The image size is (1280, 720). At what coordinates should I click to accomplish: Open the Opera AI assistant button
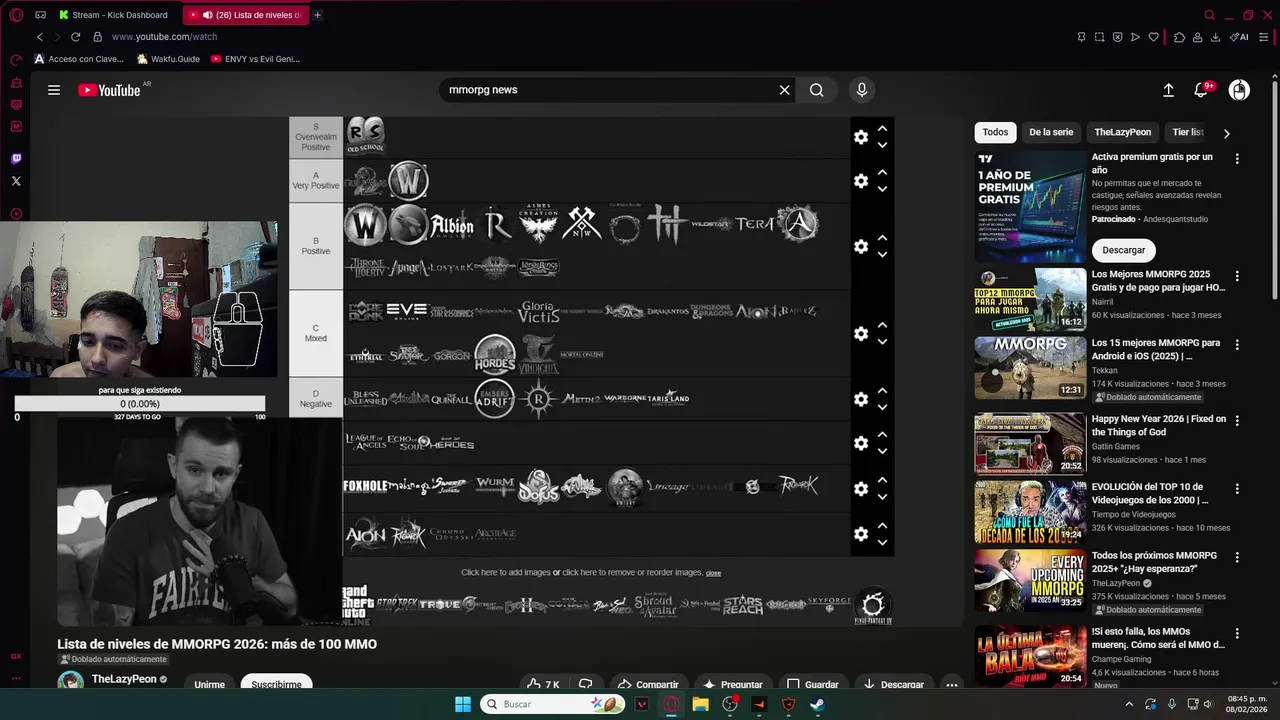tap(1240, 37)
